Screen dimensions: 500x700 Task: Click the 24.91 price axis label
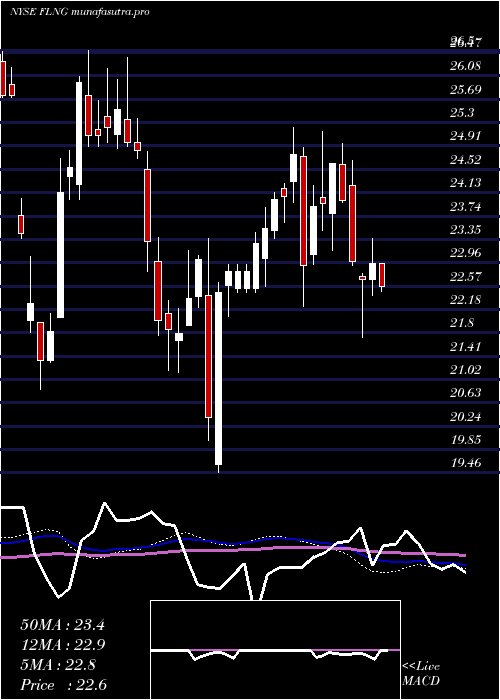click(466, 136)
